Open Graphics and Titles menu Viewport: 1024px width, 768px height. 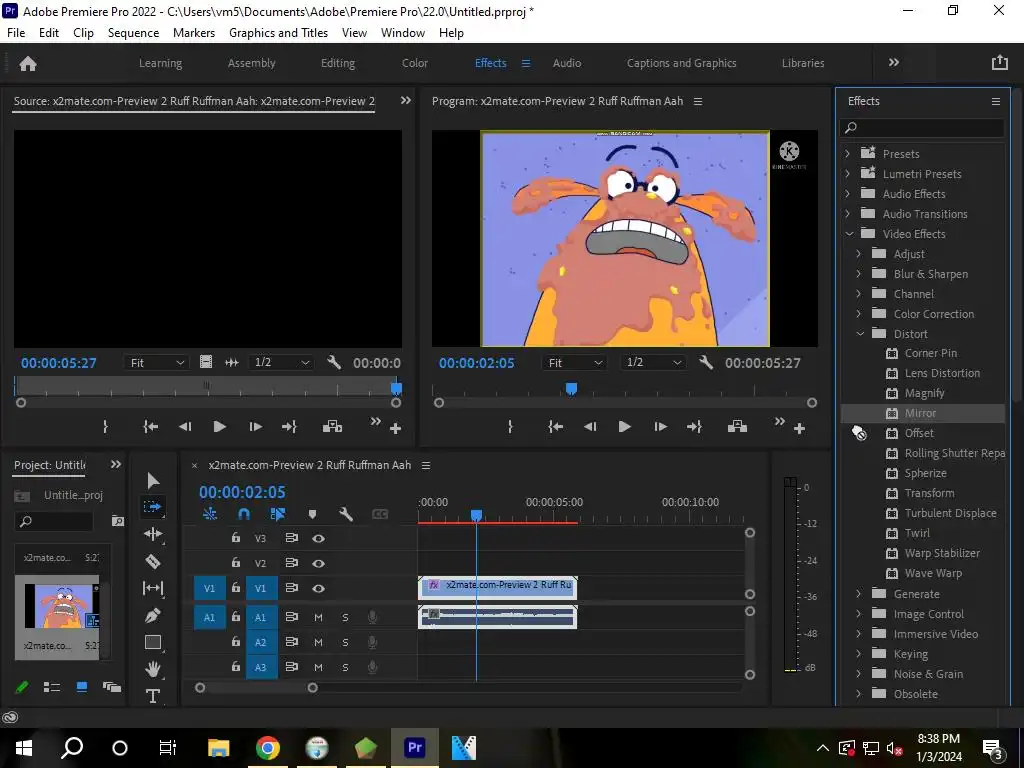pyautogui.click(x=278, y=33)
